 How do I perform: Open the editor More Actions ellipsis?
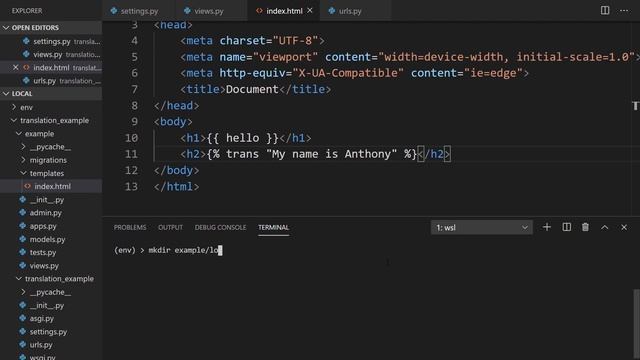click(x=624, y=11)
